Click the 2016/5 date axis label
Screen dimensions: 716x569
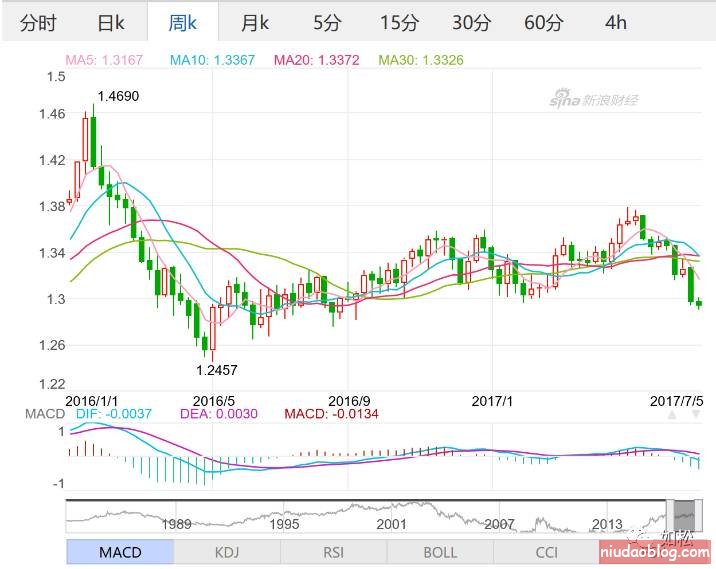(x=214, y=401)
